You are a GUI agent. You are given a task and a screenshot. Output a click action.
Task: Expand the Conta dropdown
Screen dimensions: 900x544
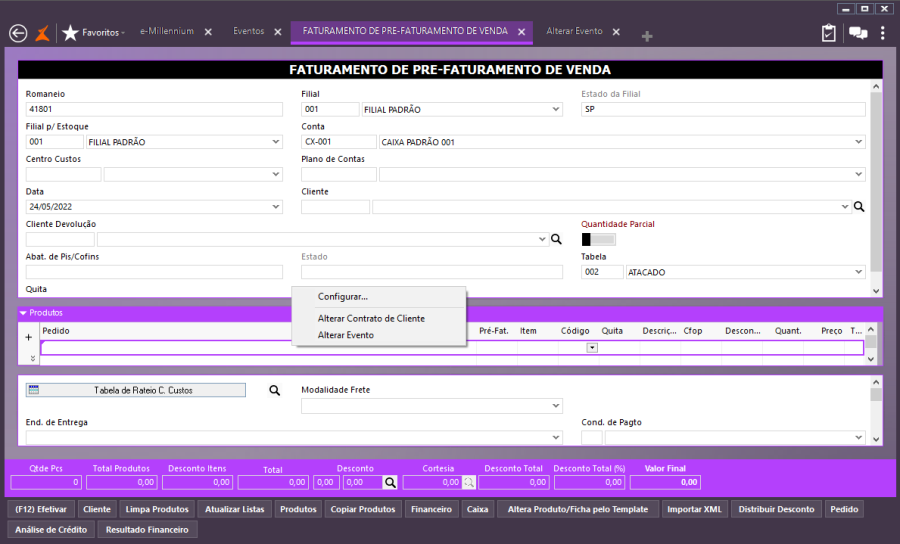(859, 142)
